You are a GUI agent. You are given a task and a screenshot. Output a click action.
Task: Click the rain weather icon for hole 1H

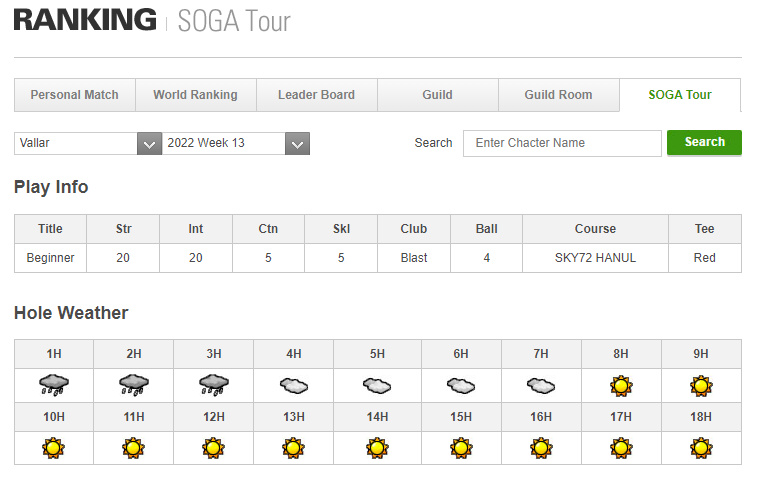coord(54,385)
